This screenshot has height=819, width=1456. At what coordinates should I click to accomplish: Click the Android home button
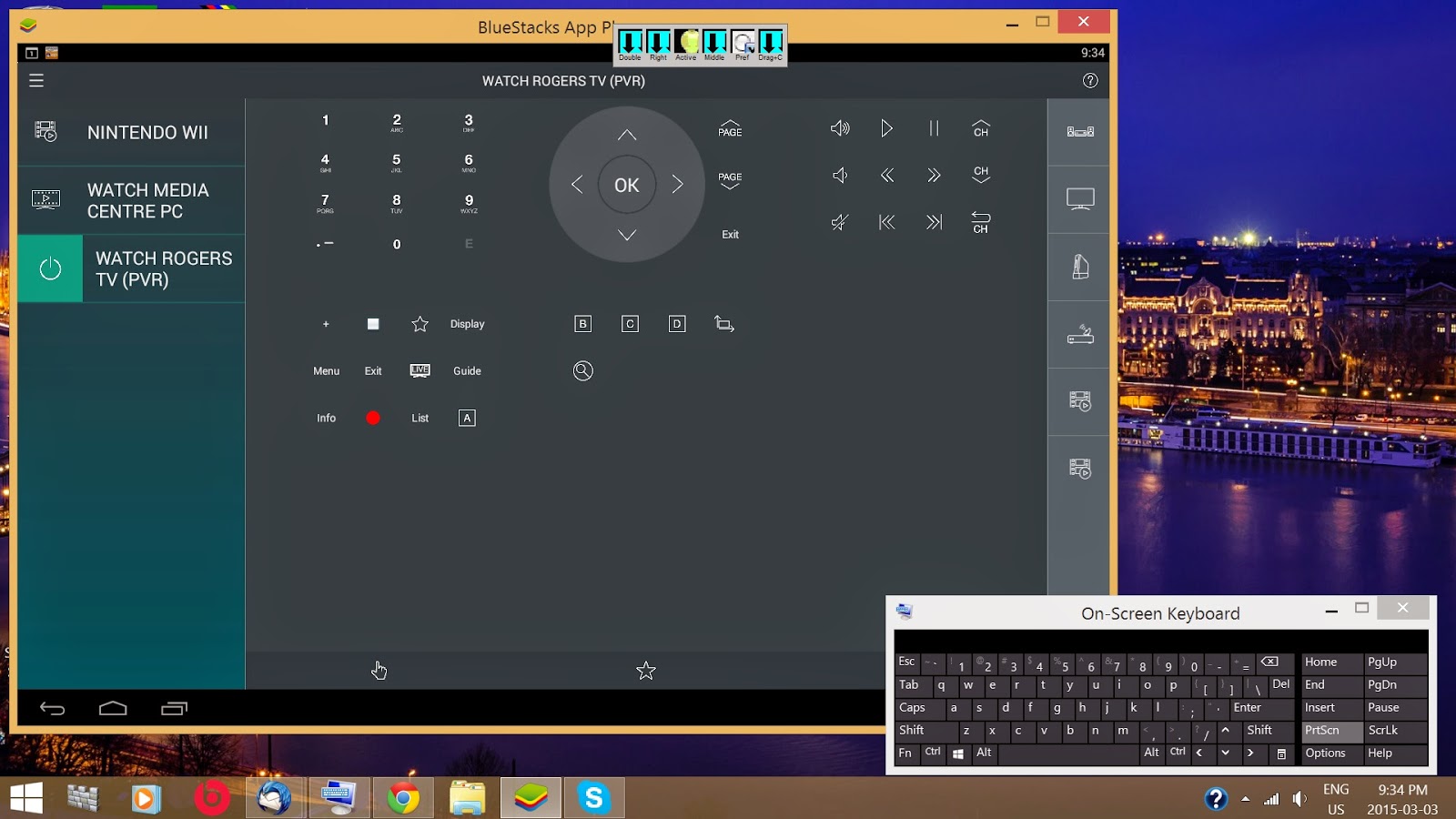(113, 709)
